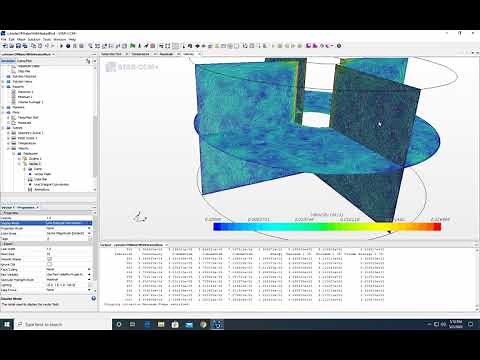Image resolution: width=480 pixels, height=360 pixels.
Task: Open Task View from taskbar
Action: [132, 324]
